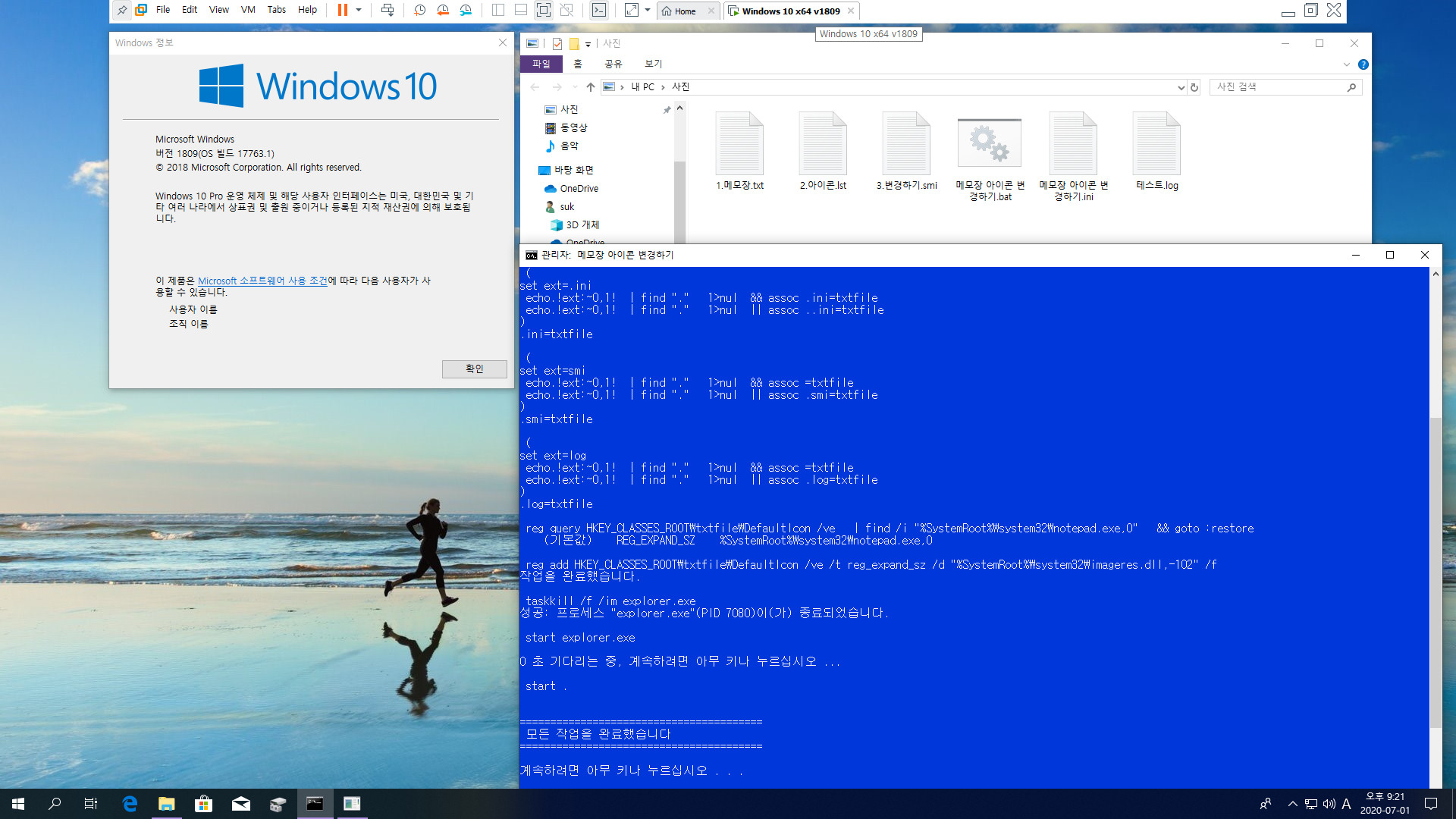The image size is (1456, 819).
Task: Click the Unity mode icon
Action: click(566, 11)
